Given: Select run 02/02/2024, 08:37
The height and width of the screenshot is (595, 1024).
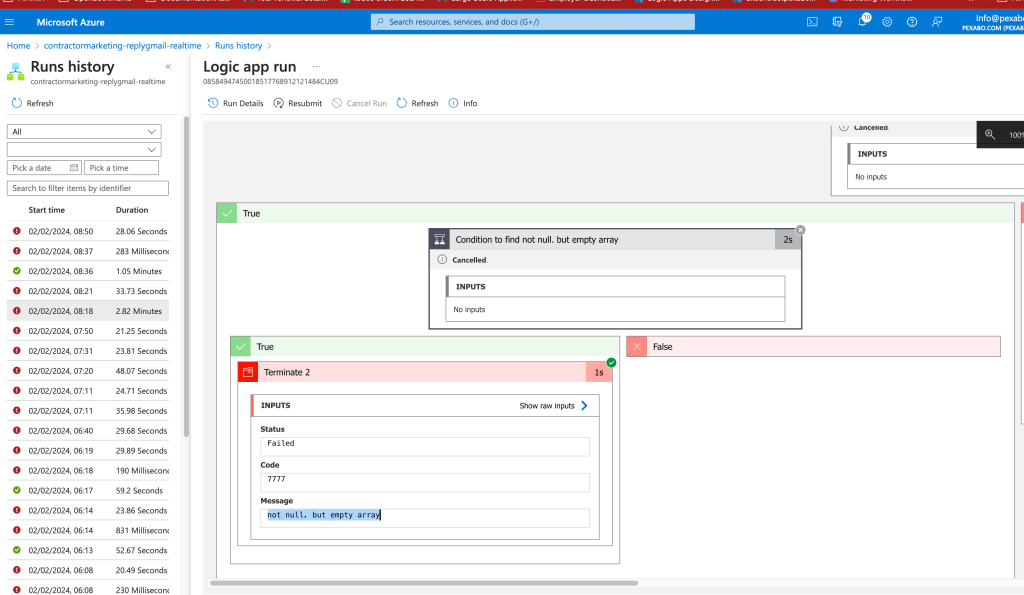Looking at the screenshot, I should 88,251.
